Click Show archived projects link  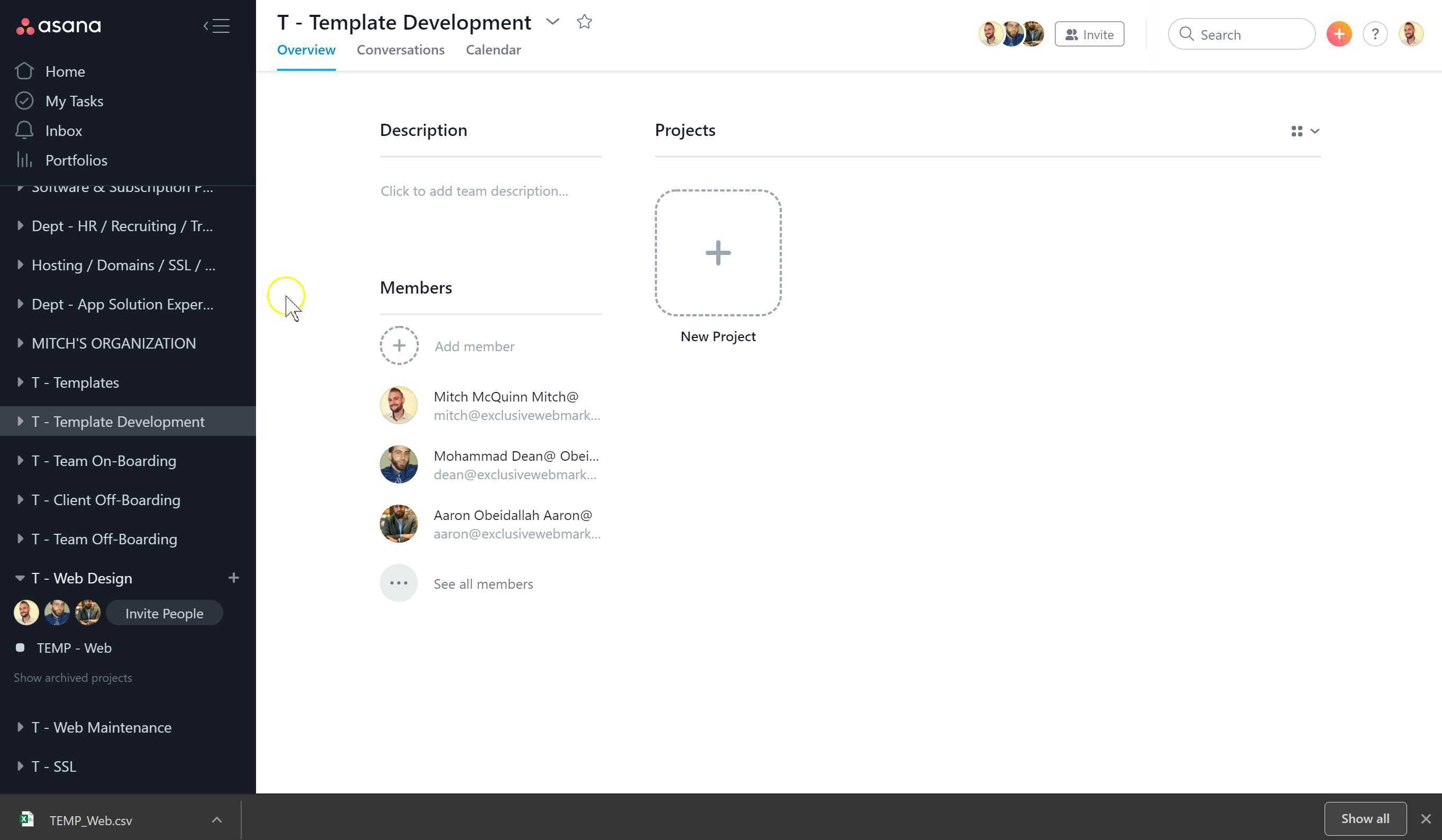[x=72, y=678]
